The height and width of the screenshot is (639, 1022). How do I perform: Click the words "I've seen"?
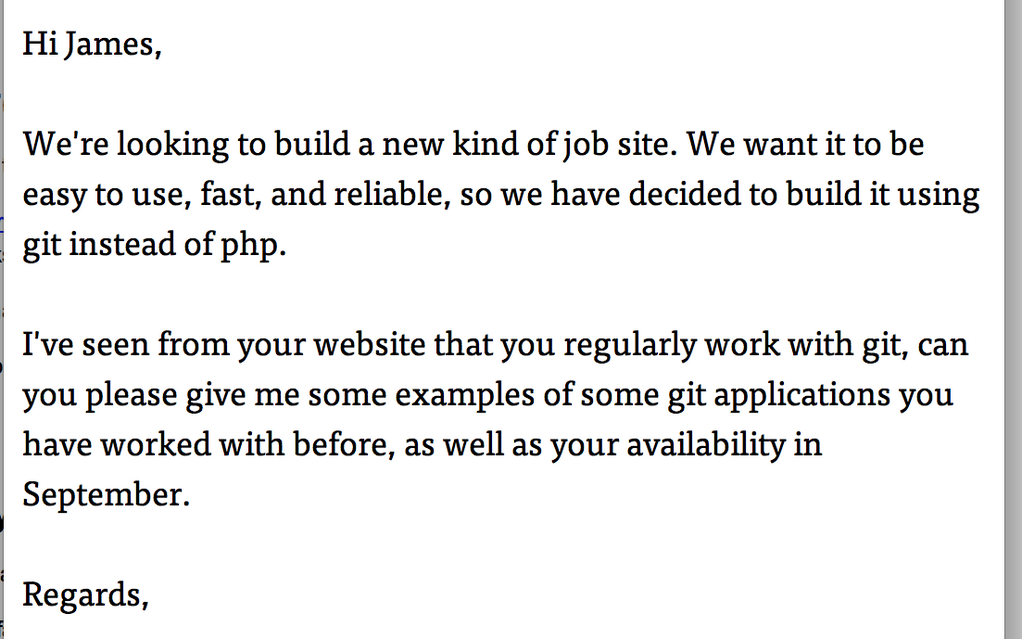tap(86, 345)
